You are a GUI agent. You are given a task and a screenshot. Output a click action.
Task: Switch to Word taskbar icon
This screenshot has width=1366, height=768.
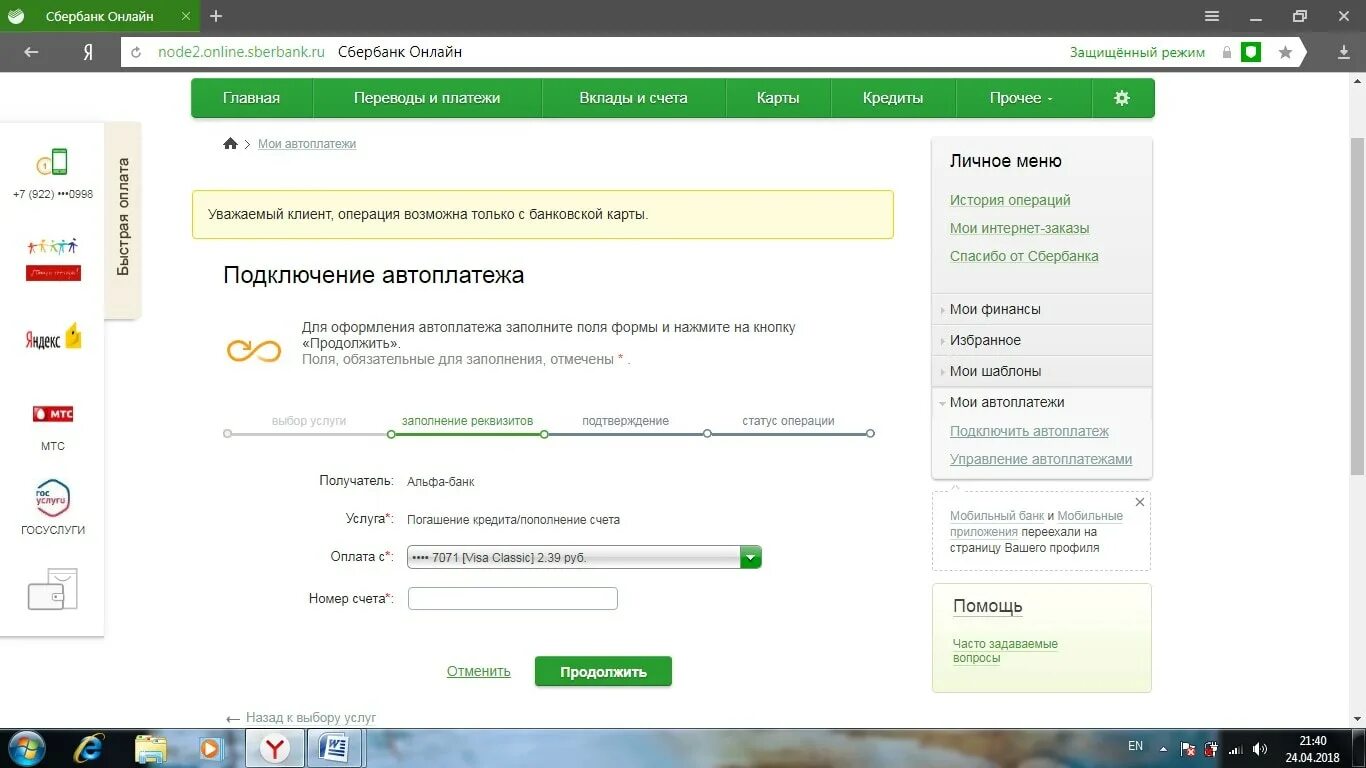335,748
